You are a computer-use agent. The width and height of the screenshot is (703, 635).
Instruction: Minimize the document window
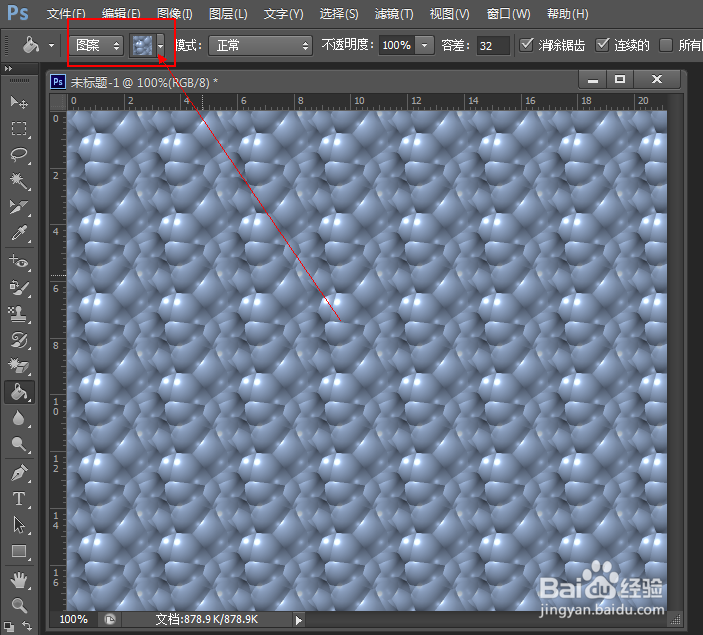tap(593, 80)
